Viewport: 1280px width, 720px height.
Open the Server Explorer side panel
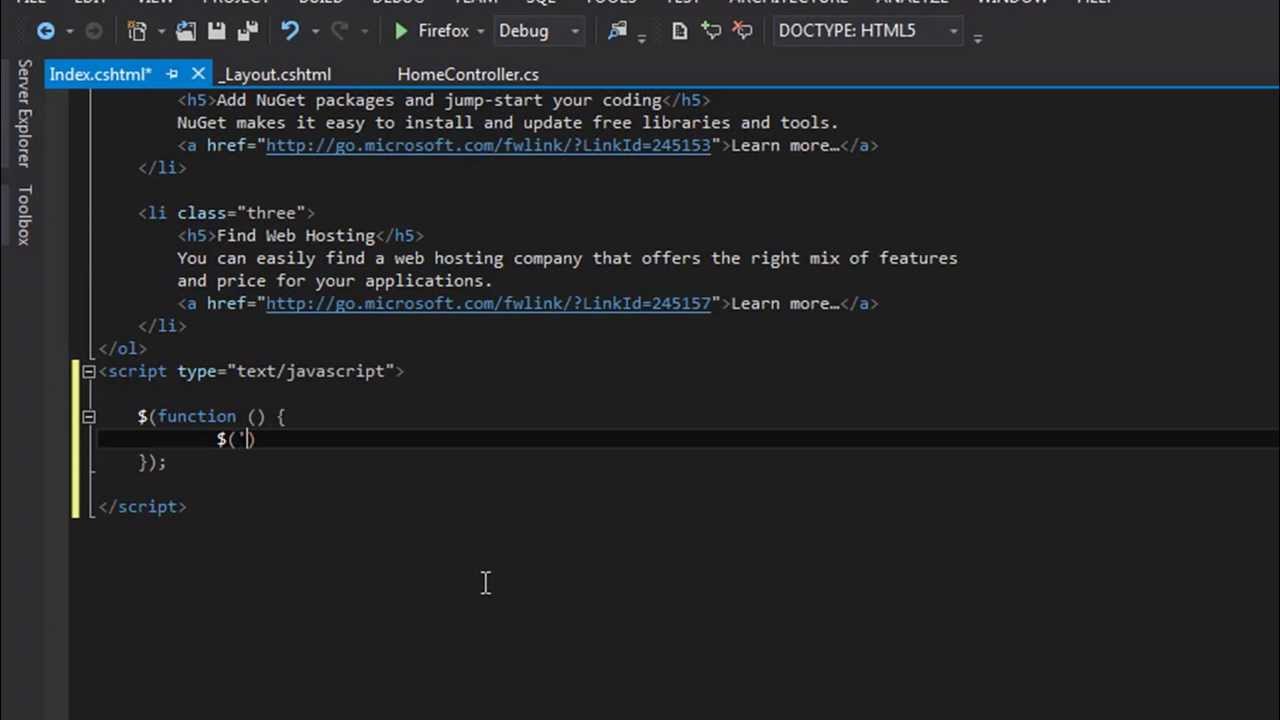tap(24, 114)
